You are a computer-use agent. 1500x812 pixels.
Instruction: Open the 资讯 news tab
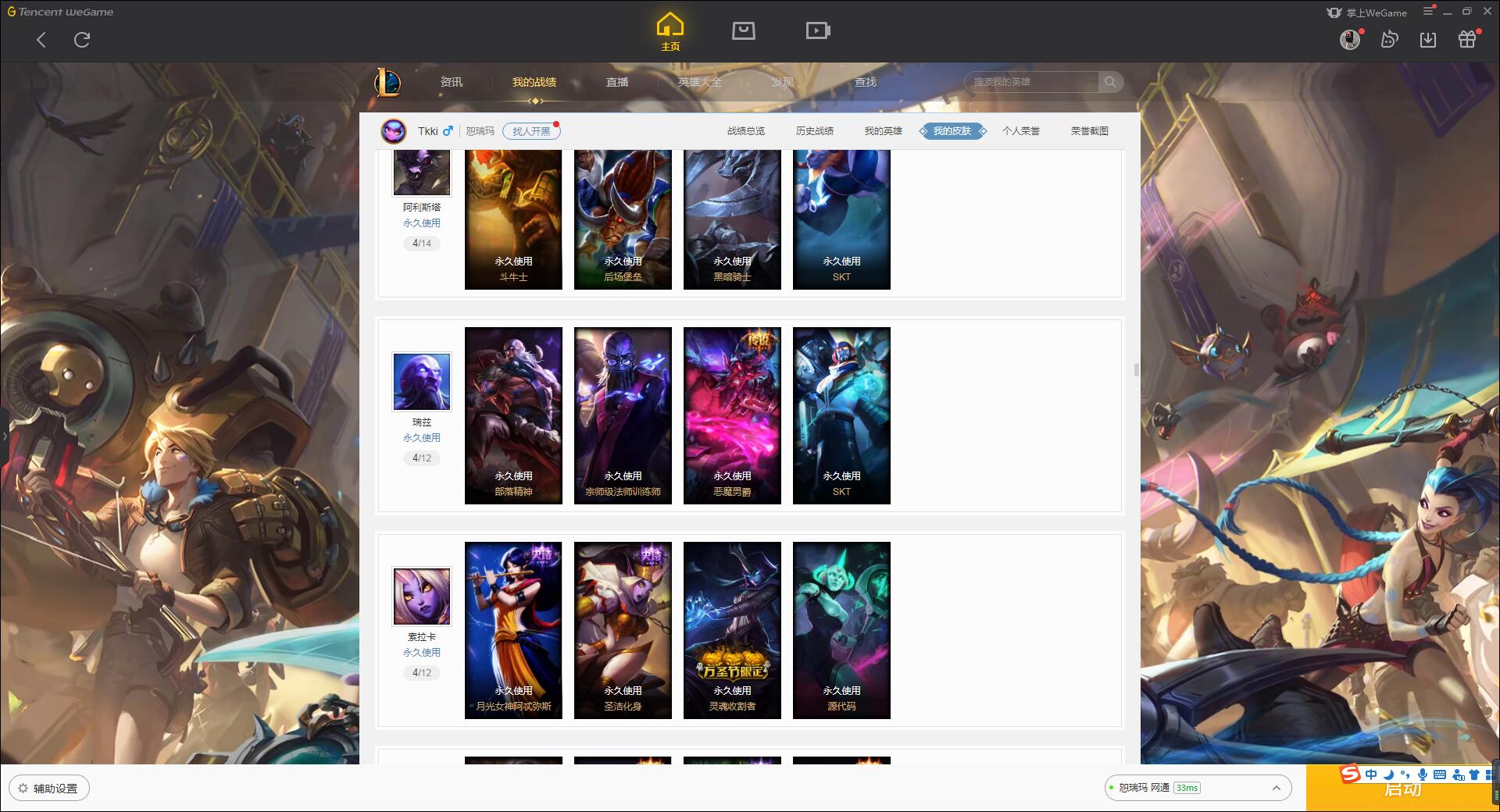[452, 82]
